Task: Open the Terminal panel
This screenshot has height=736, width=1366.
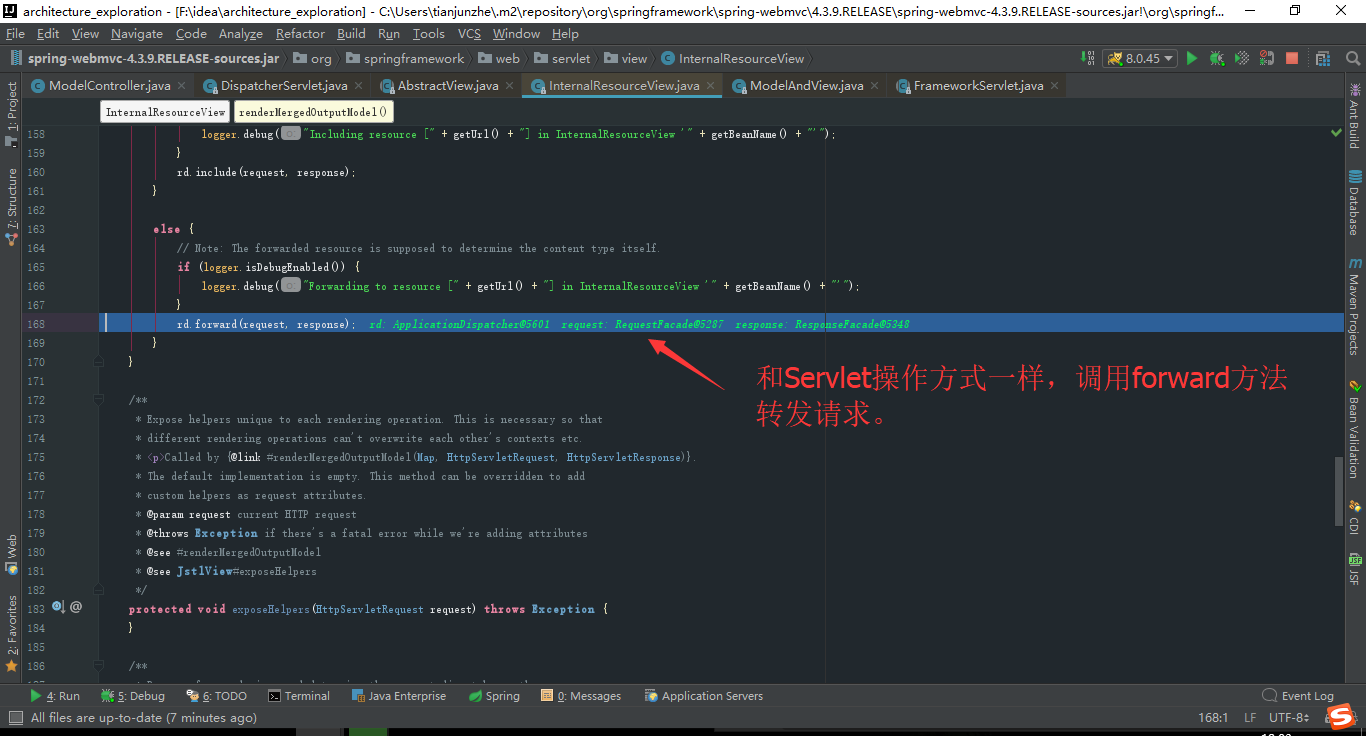Action: 299,695
